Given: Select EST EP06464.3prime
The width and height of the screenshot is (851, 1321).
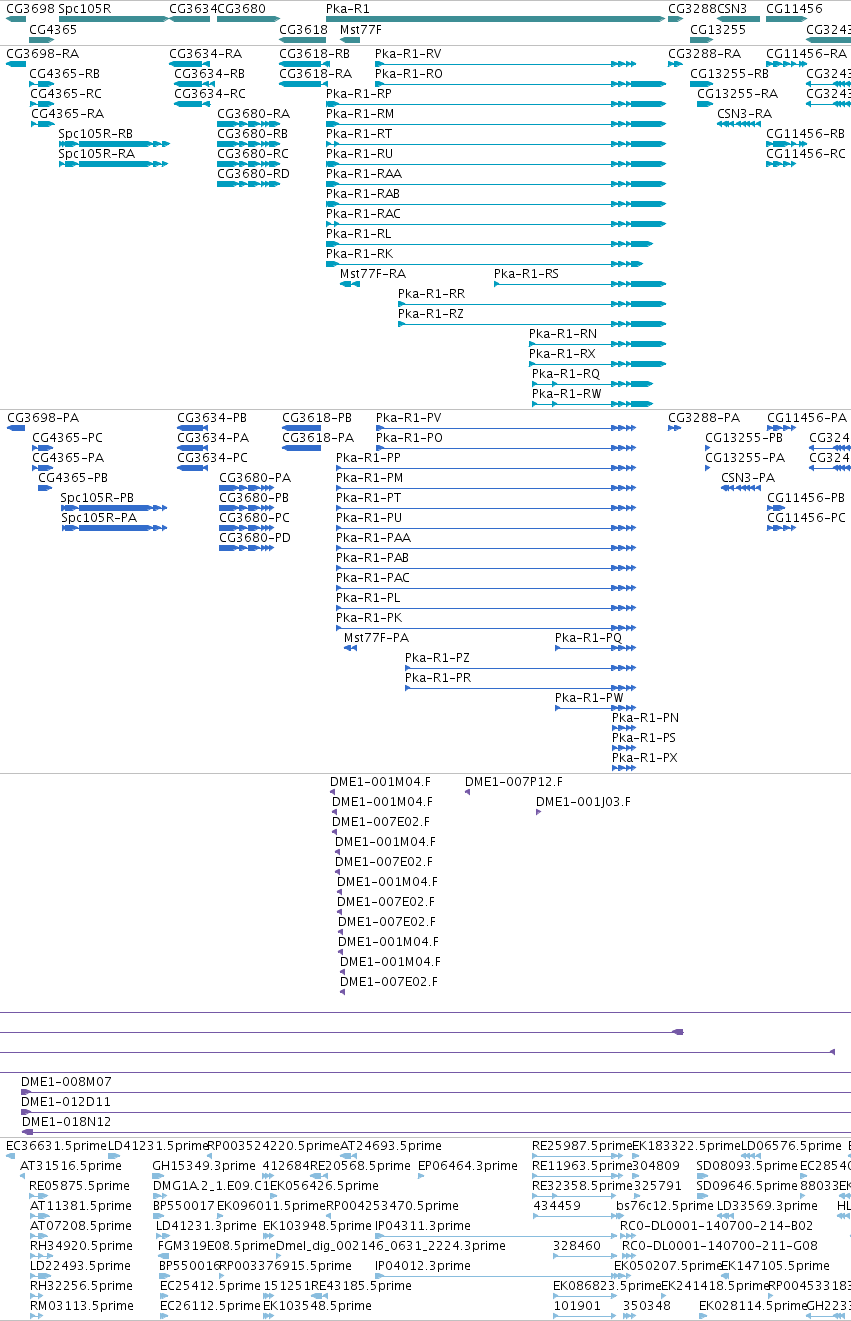Looking at the screenshot, I should pos(468,1165).
